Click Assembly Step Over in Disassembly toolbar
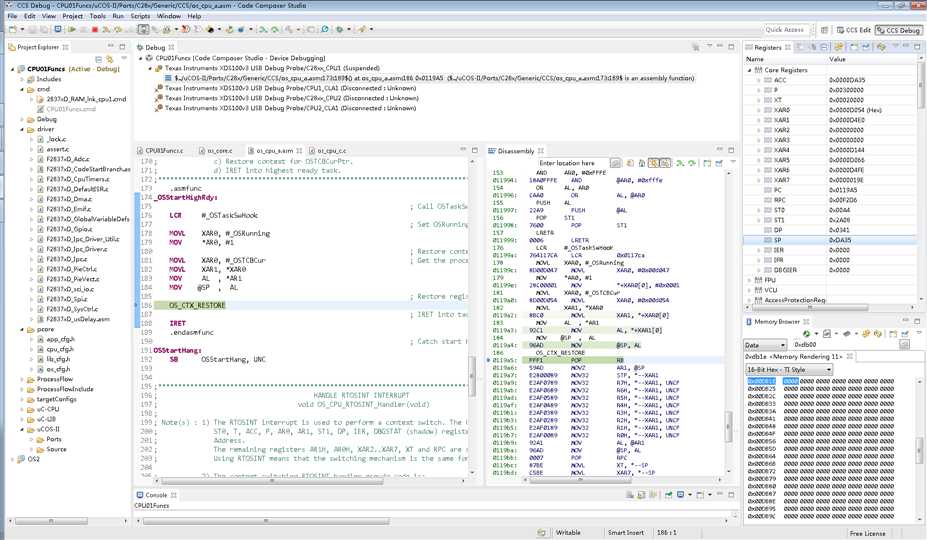Viewport: 927px width, 540px height. [692, 163]
